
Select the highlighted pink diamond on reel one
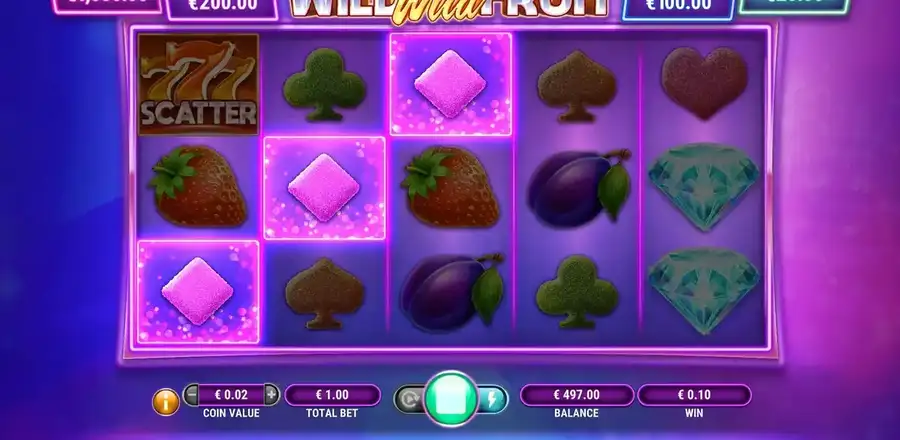click(x=198, y=291)
